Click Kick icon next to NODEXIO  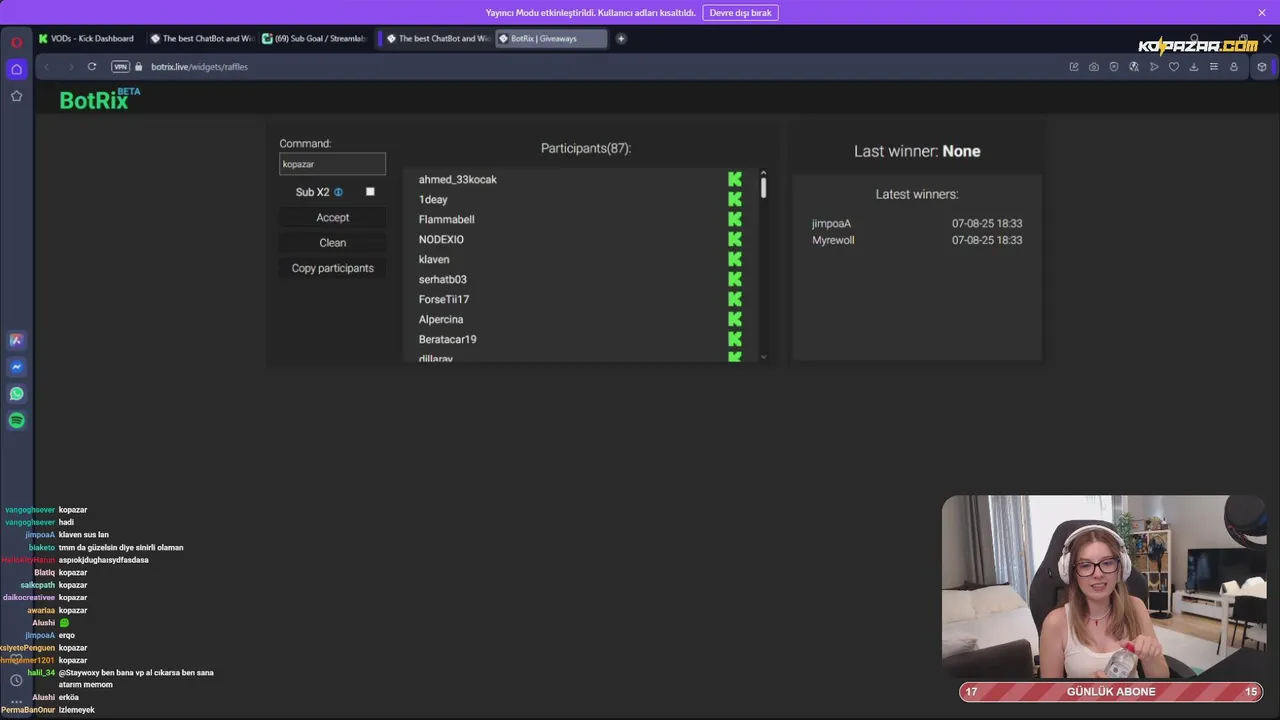[x=735, y=239]
